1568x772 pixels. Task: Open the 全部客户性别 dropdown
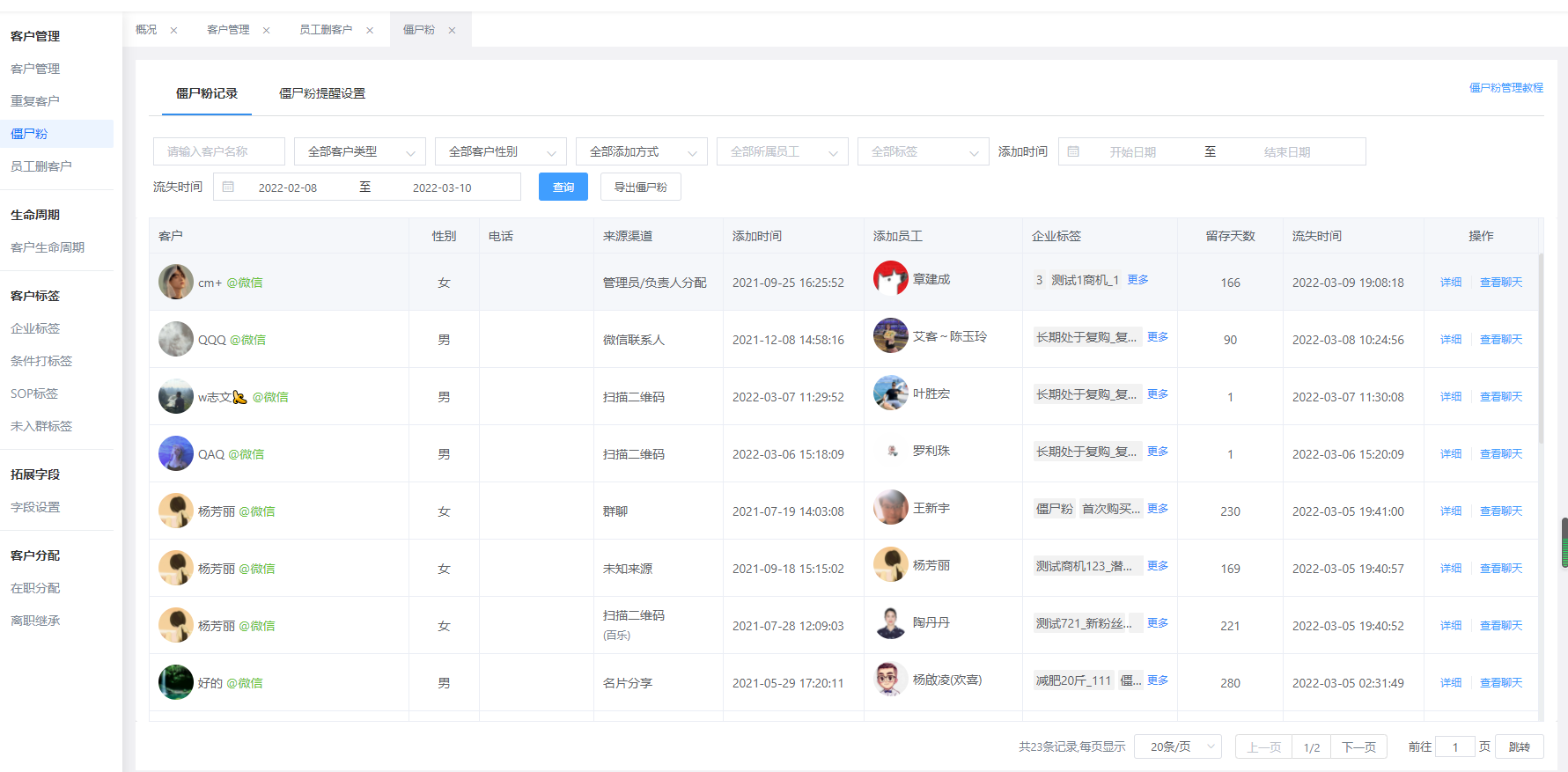point(500,152)
